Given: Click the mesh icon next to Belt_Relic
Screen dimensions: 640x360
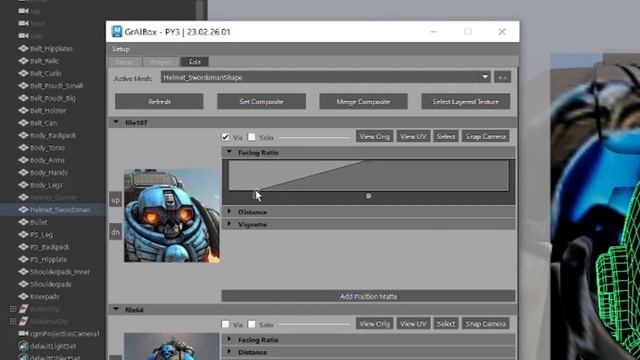Looking at the screenshot, I should point(23,61).
